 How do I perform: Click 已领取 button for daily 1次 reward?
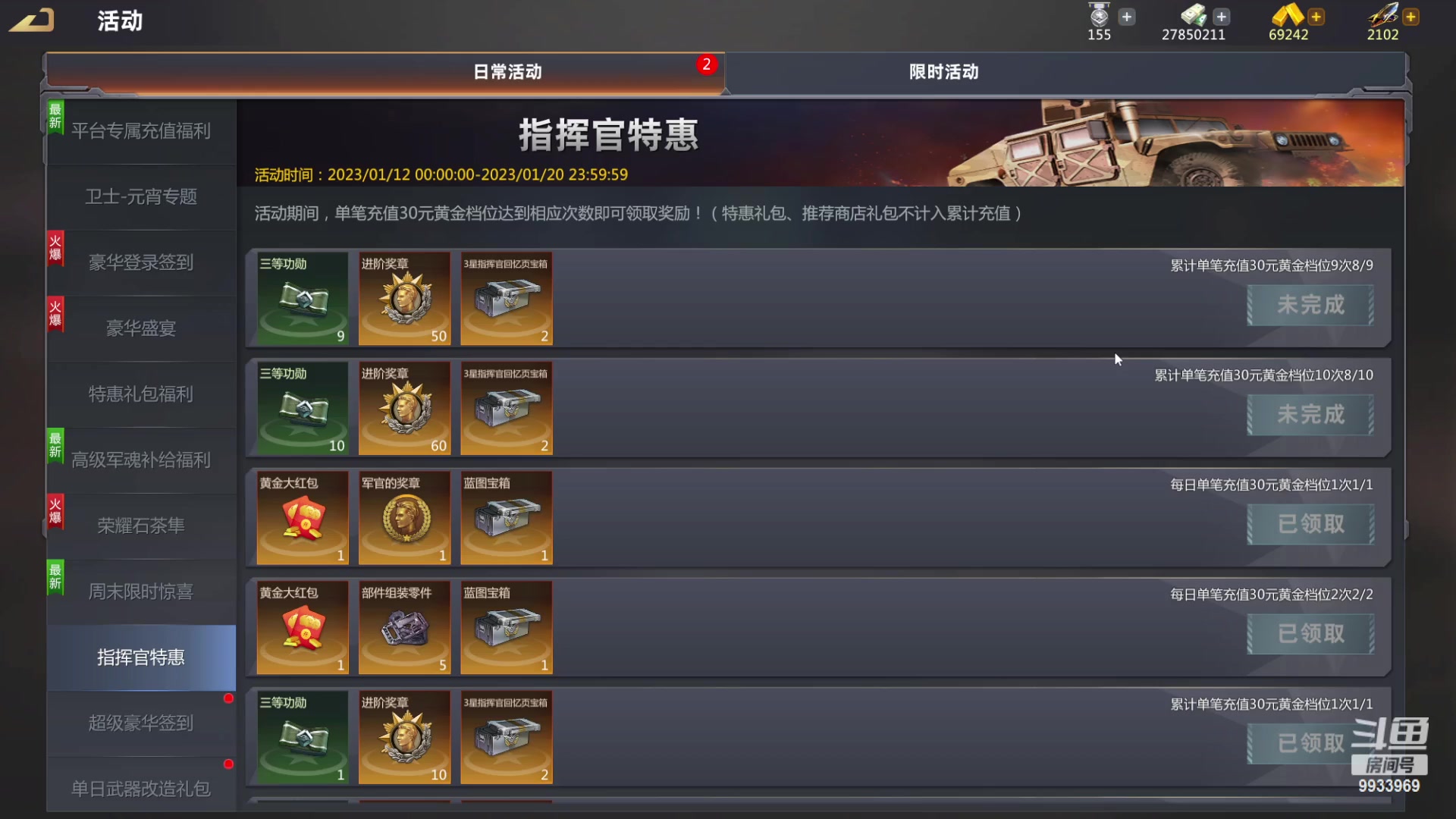(x=1310, y=524)
